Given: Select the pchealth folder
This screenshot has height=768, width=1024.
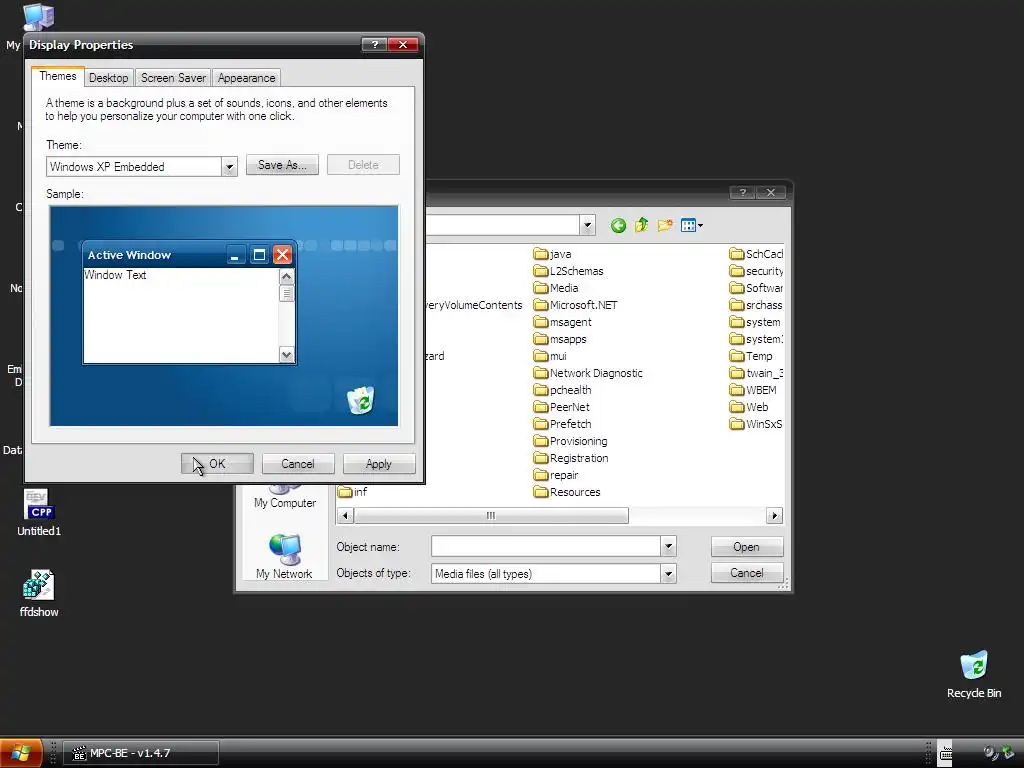Looking at the screenshot, I should [562, 390].
